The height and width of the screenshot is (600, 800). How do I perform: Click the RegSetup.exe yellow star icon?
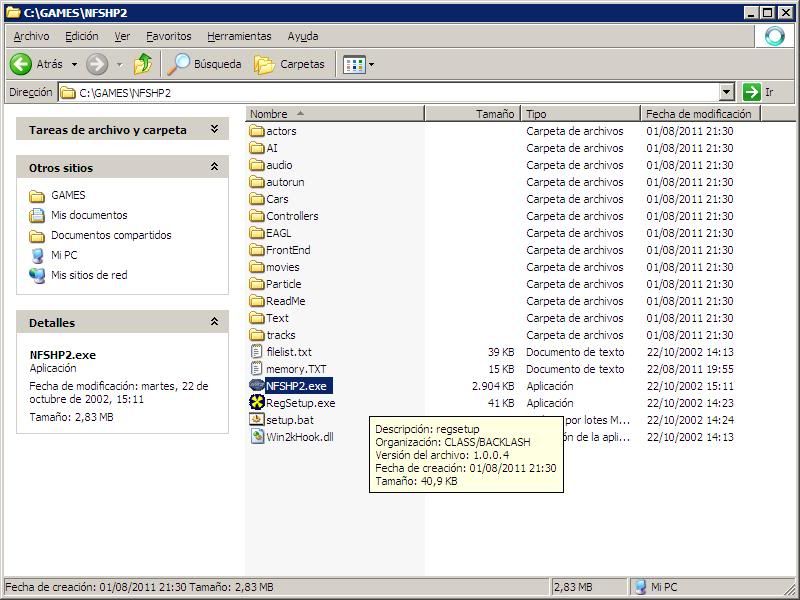click(x=257, y=403)
